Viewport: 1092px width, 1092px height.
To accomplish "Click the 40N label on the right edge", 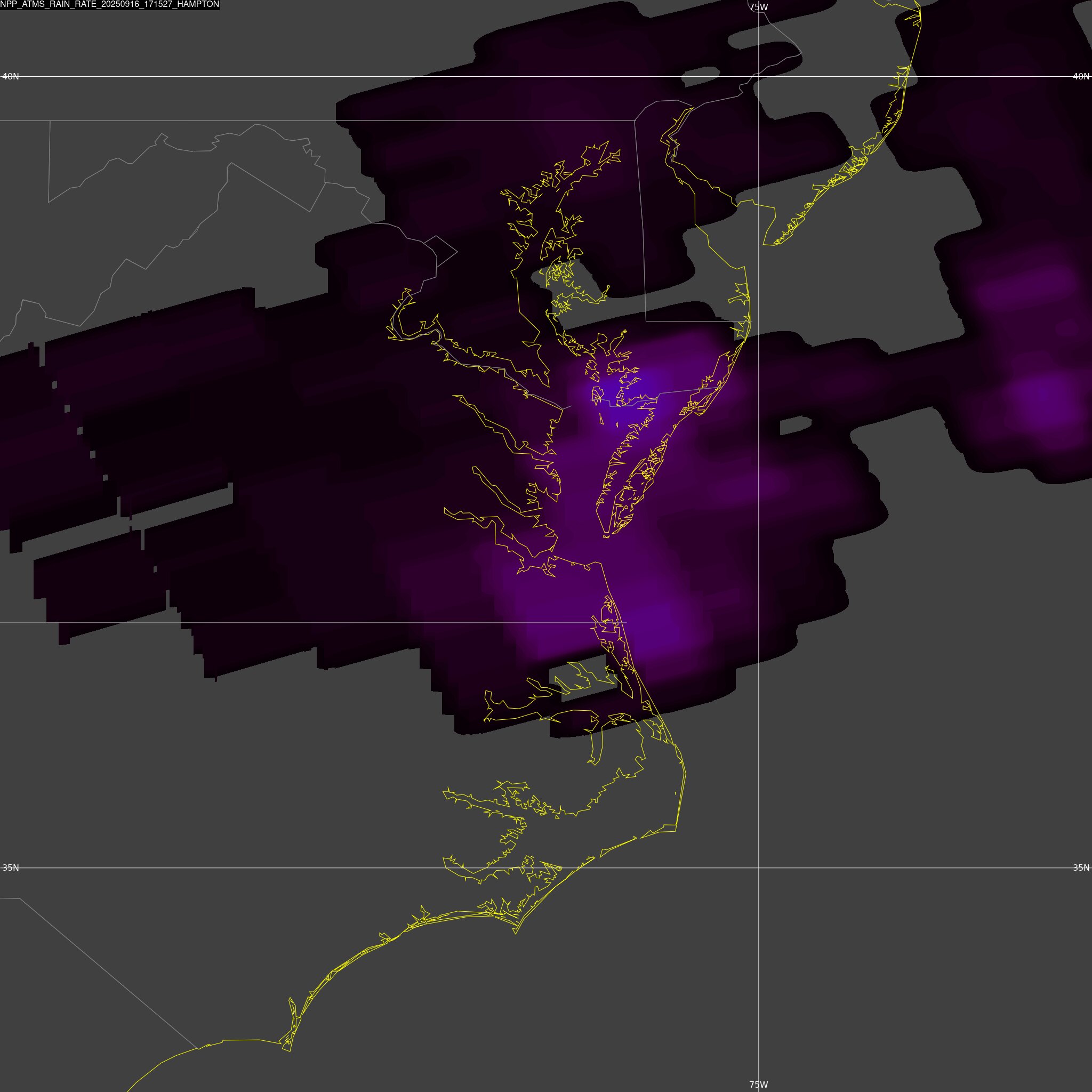I will coord(1081,76).
